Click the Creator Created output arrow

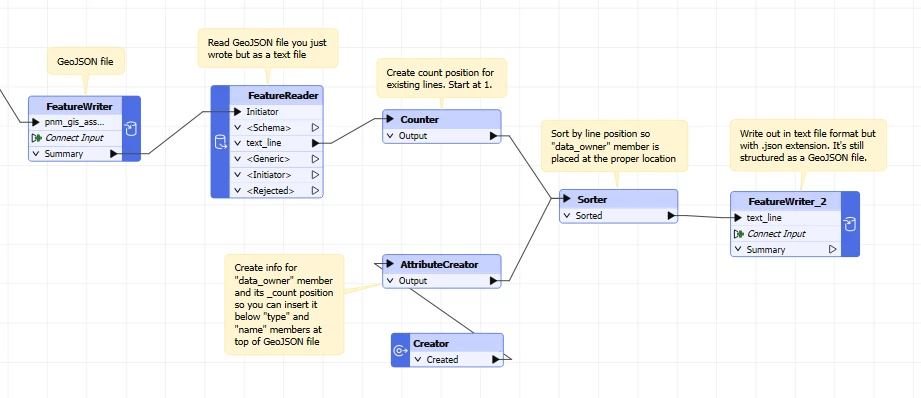(496, 359)
